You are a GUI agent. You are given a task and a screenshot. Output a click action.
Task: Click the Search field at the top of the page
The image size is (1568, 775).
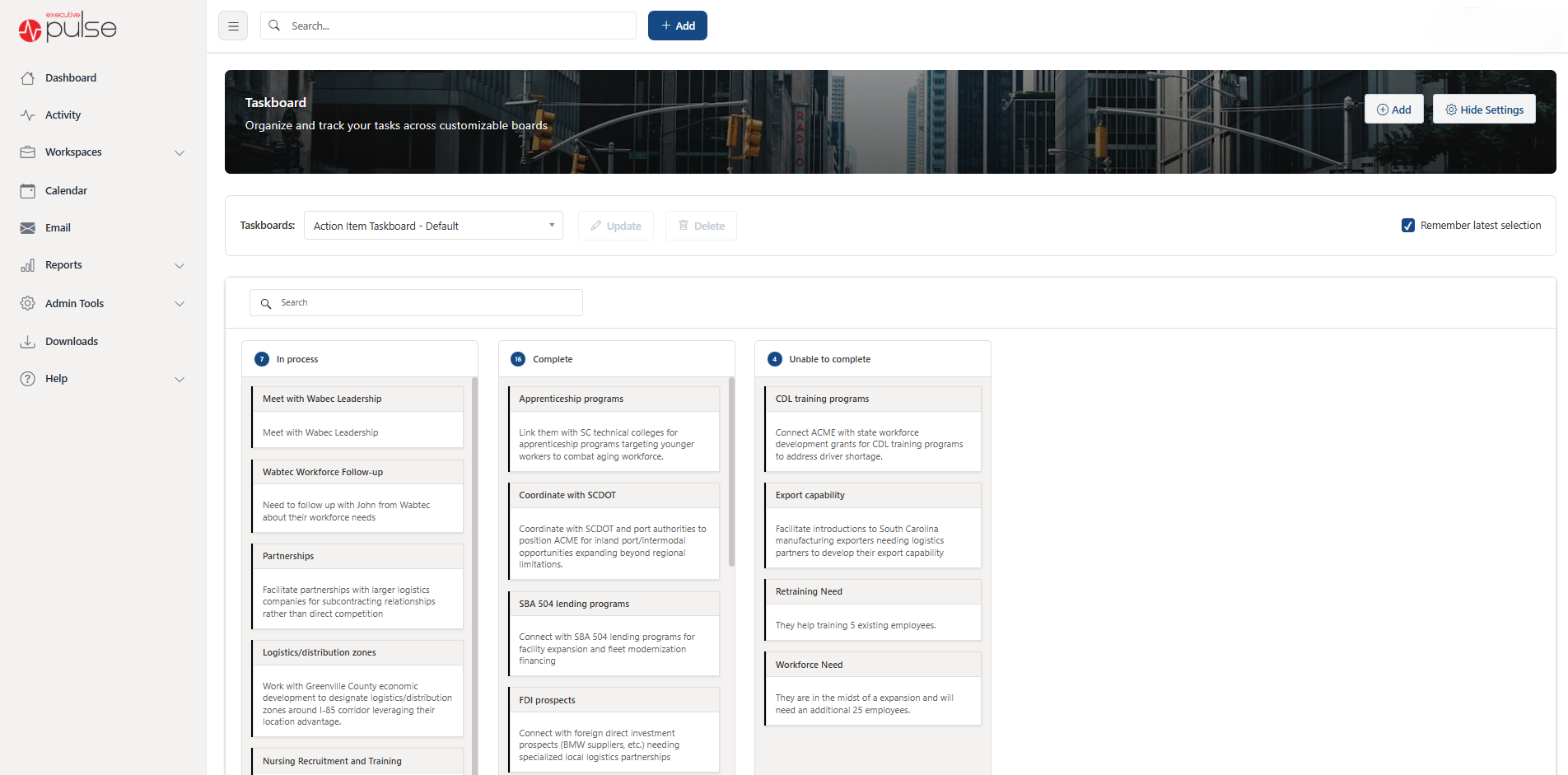[447, 26]
